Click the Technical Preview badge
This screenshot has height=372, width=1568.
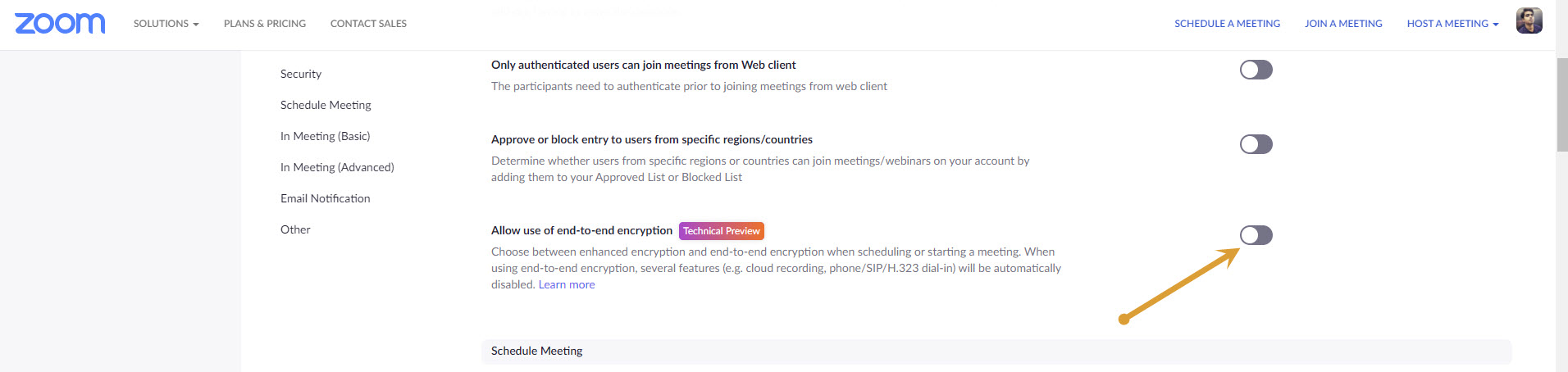tap(721, 231)
